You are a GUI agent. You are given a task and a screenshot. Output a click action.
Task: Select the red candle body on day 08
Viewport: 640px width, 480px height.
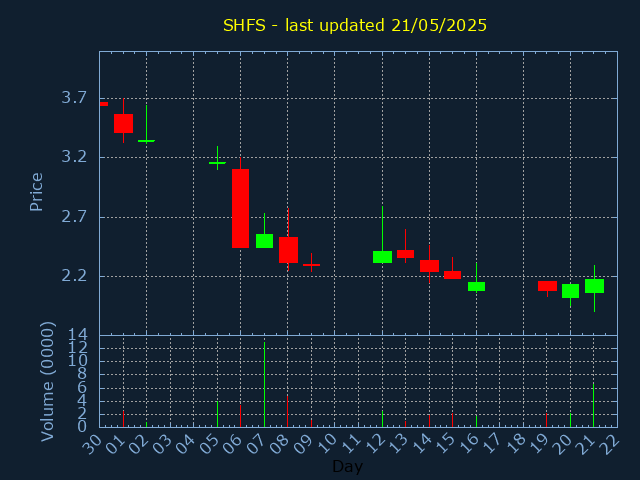tap(288, 250)
